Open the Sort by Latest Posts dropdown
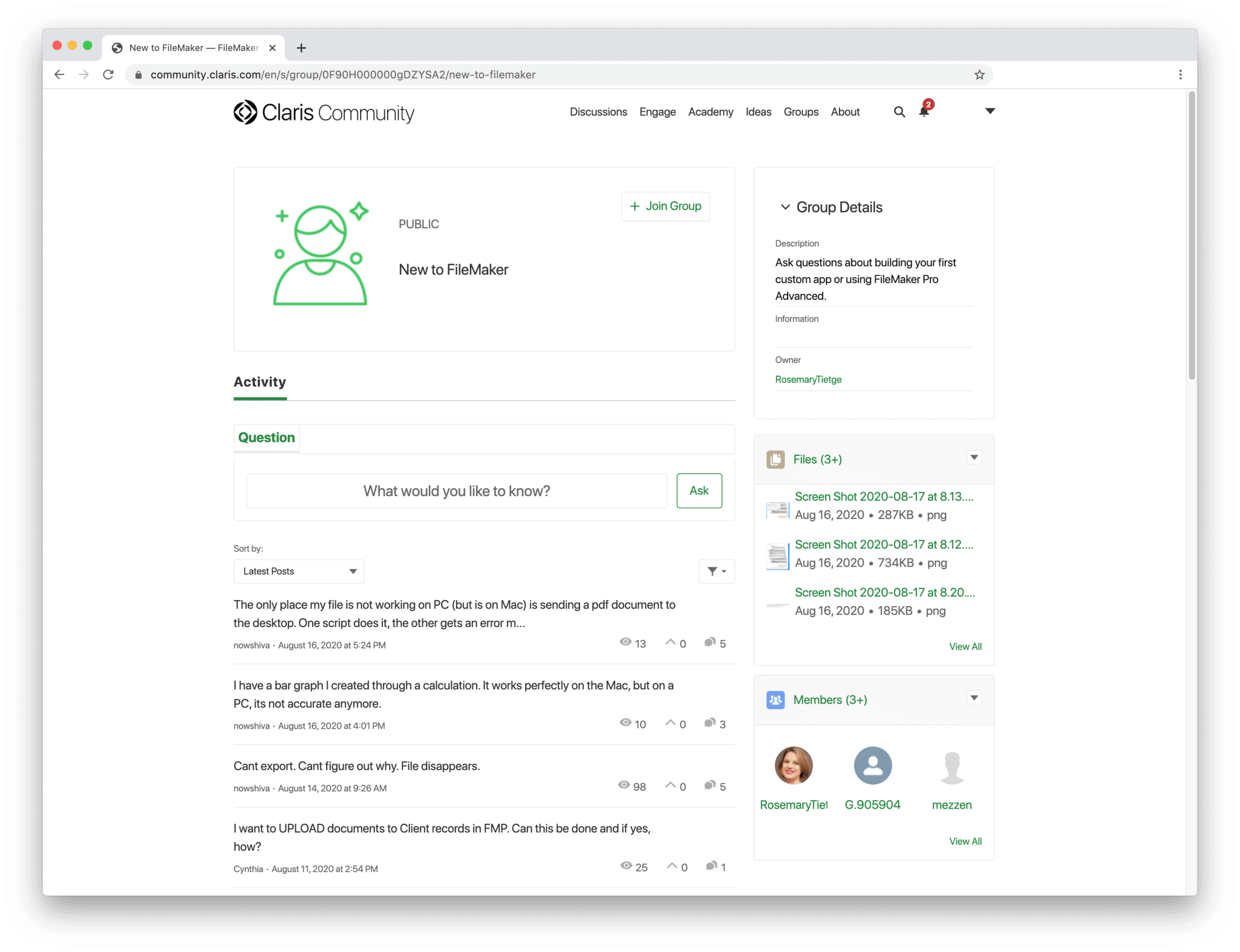 (x=298, y=571)
